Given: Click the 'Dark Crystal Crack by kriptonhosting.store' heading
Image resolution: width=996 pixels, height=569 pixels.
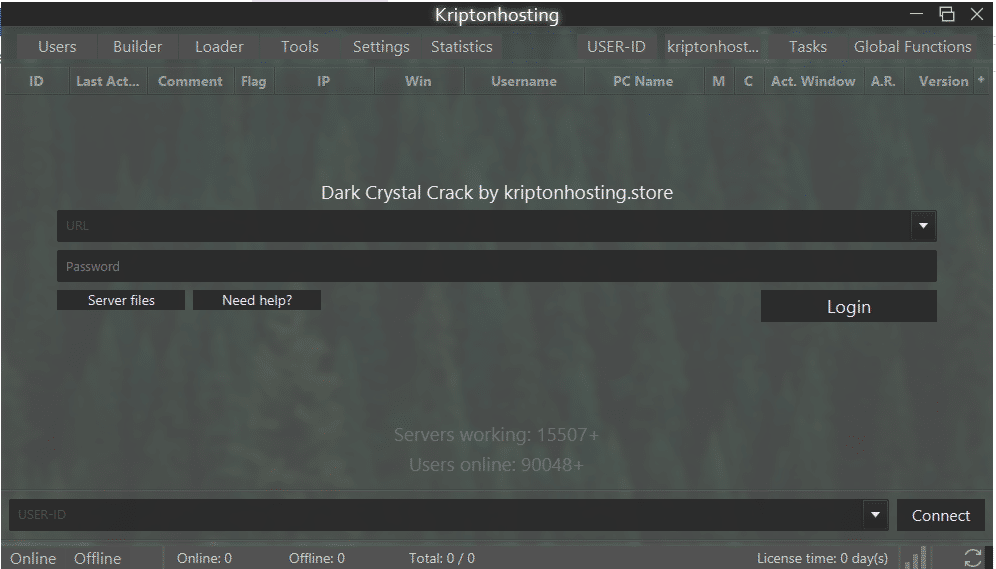Looking at the screenshot, I should (x=497, y=192).
